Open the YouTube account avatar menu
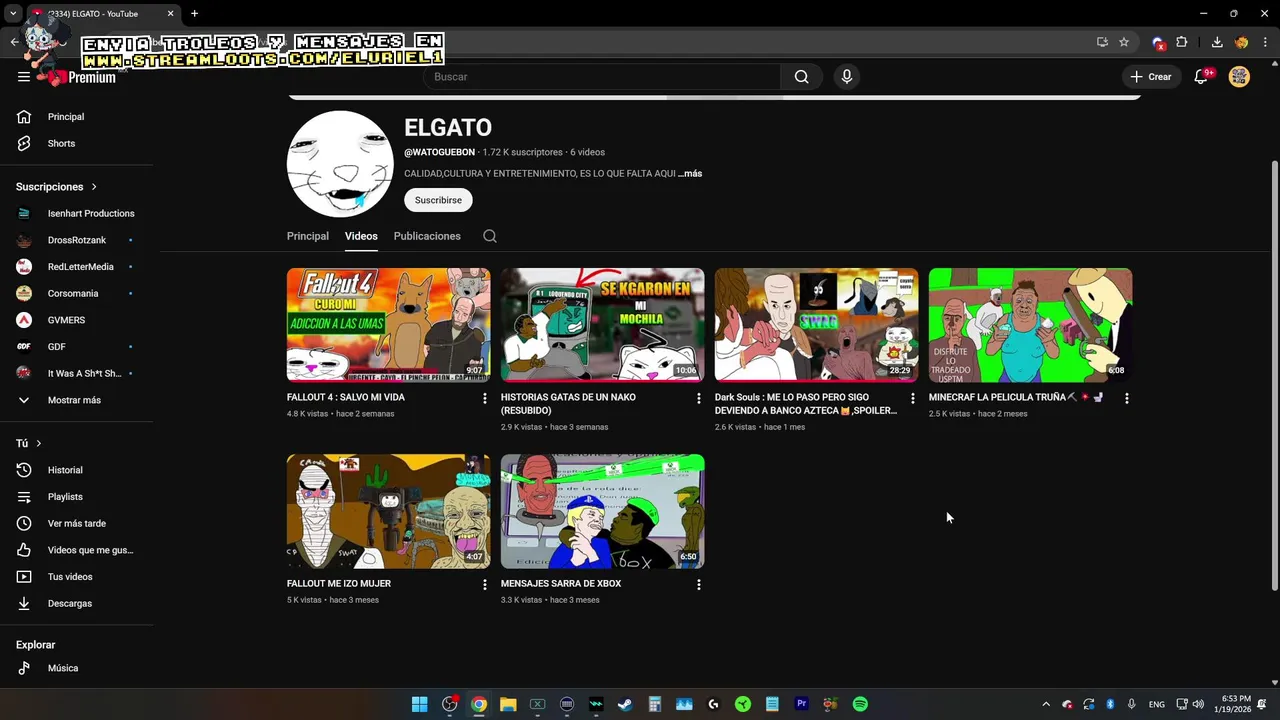Screen dimensions: 1280x720 (x=1239, y=77)
